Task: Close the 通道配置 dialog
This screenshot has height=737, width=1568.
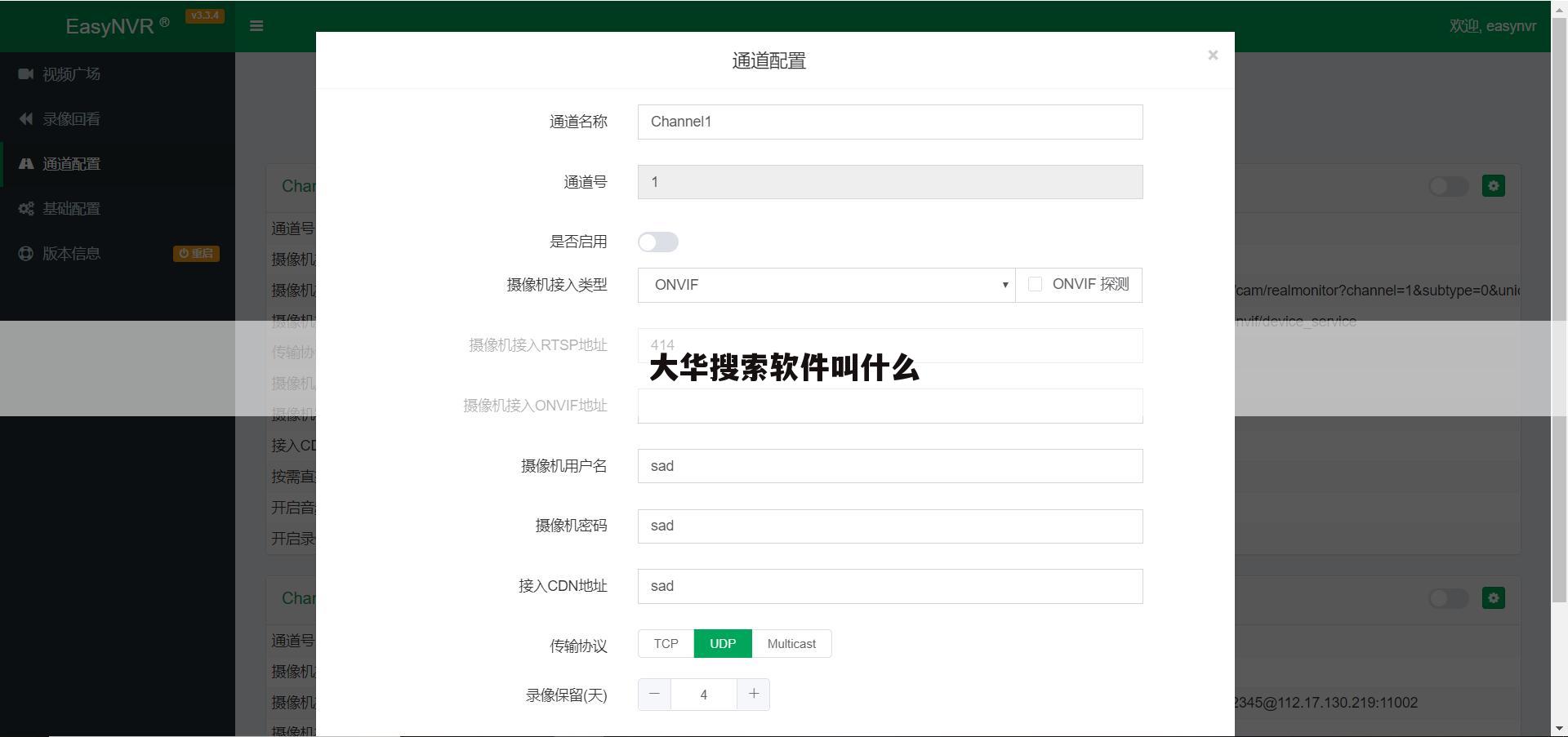Action: click(1213, 55)
